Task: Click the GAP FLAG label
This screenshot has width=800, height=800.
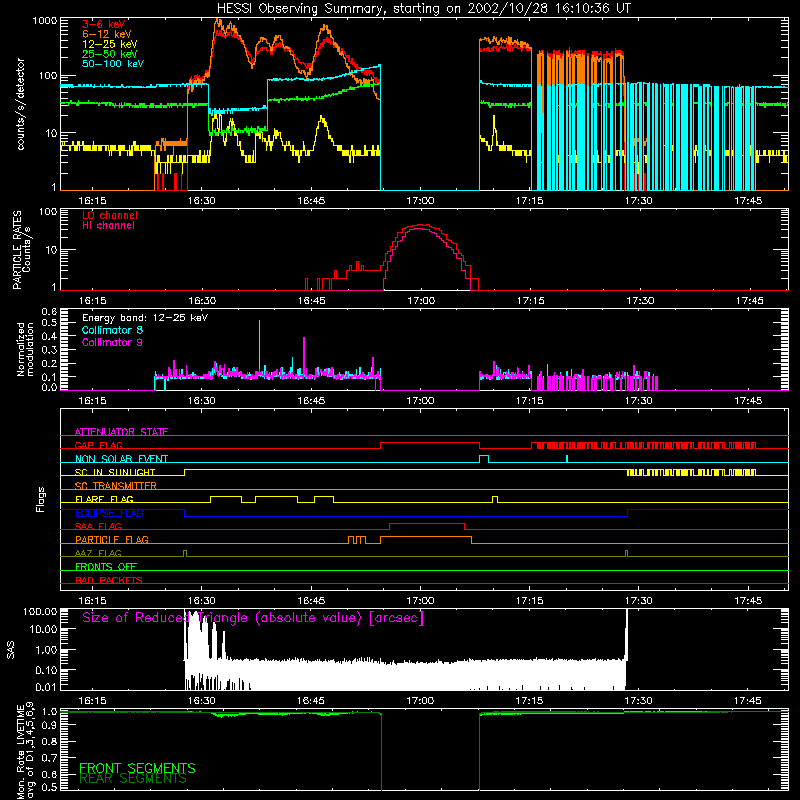Action: 98,445
